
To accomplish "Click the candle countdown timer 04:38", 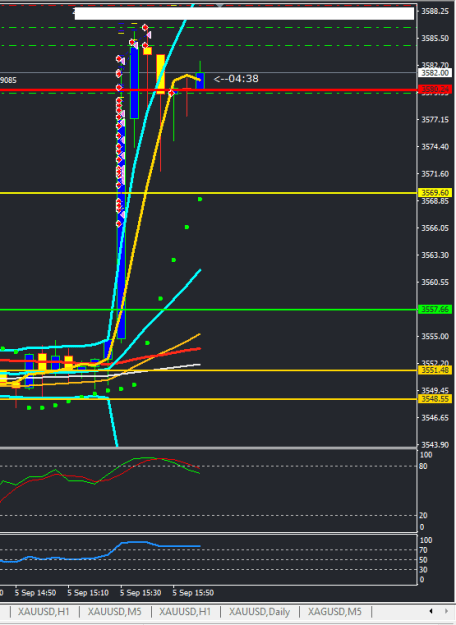I will click(236, 79).
